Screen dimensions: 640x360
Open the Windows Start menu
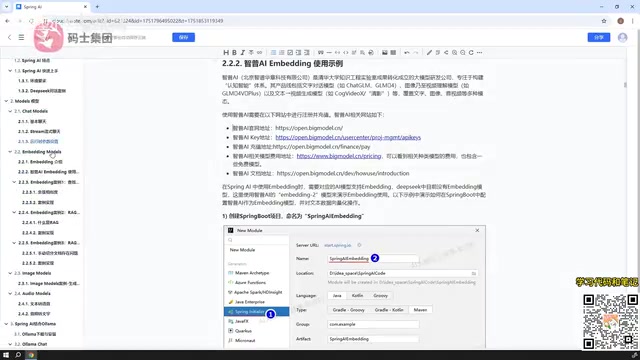tap(6, 355)
